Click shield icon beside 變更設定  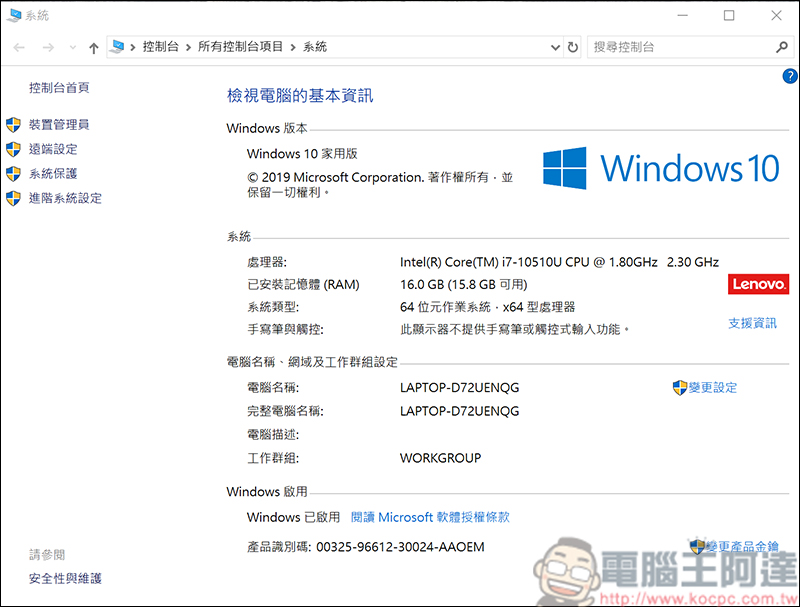point(680,388)
